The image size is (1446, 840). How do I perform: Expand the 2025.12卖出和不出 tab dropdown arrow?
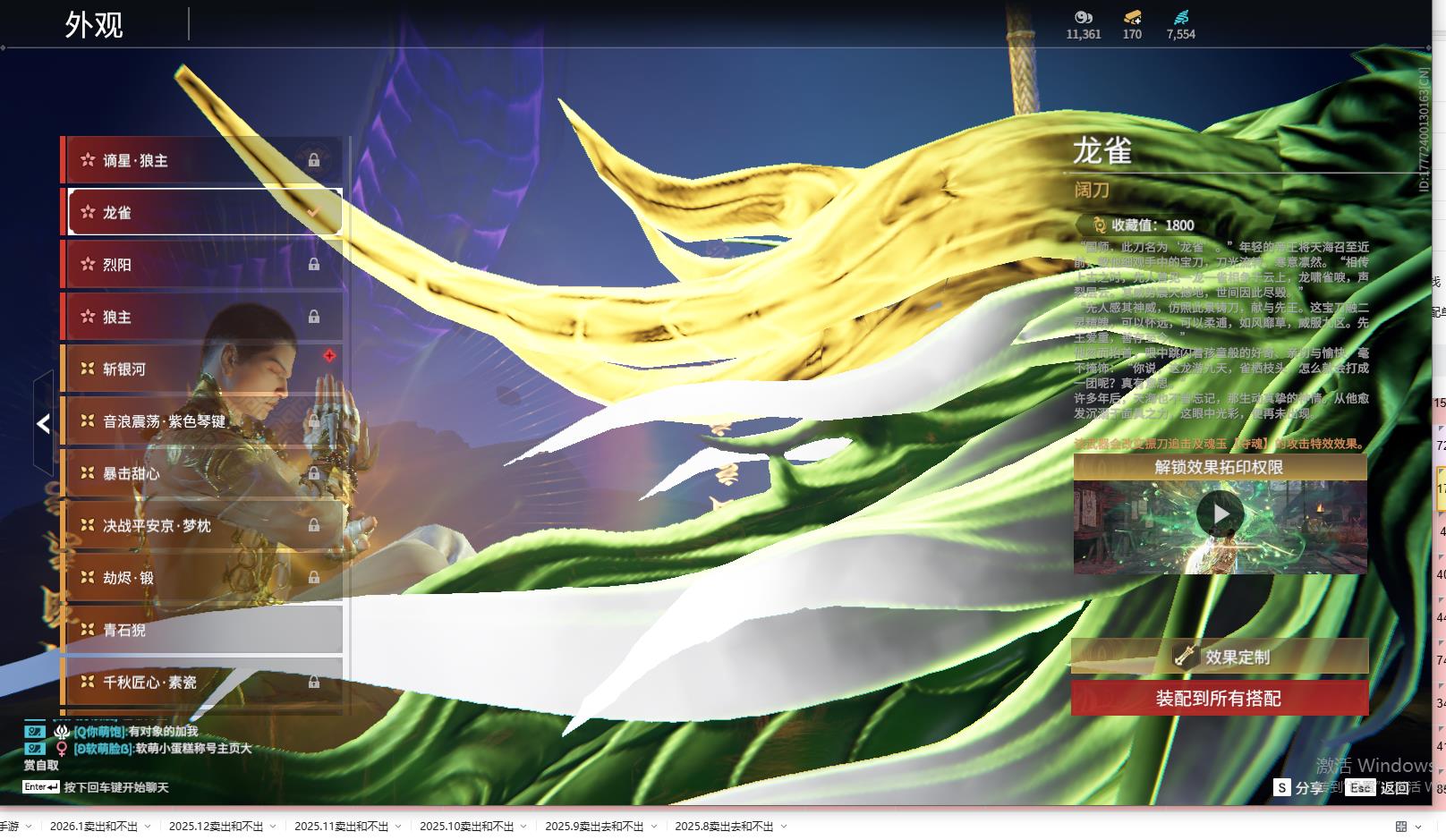click(273, 827)
